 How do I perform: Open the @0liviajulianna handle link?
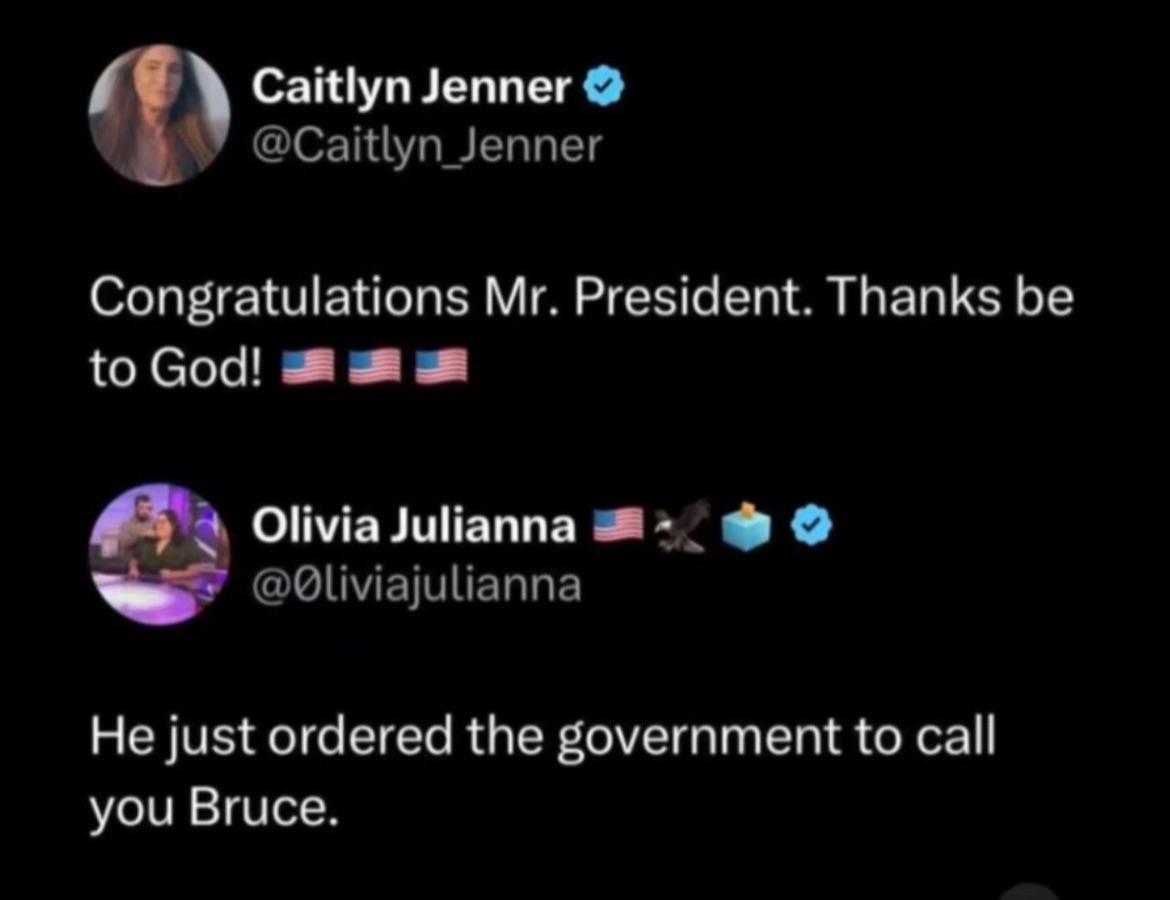pyautogui.click(x=416, y=584)
